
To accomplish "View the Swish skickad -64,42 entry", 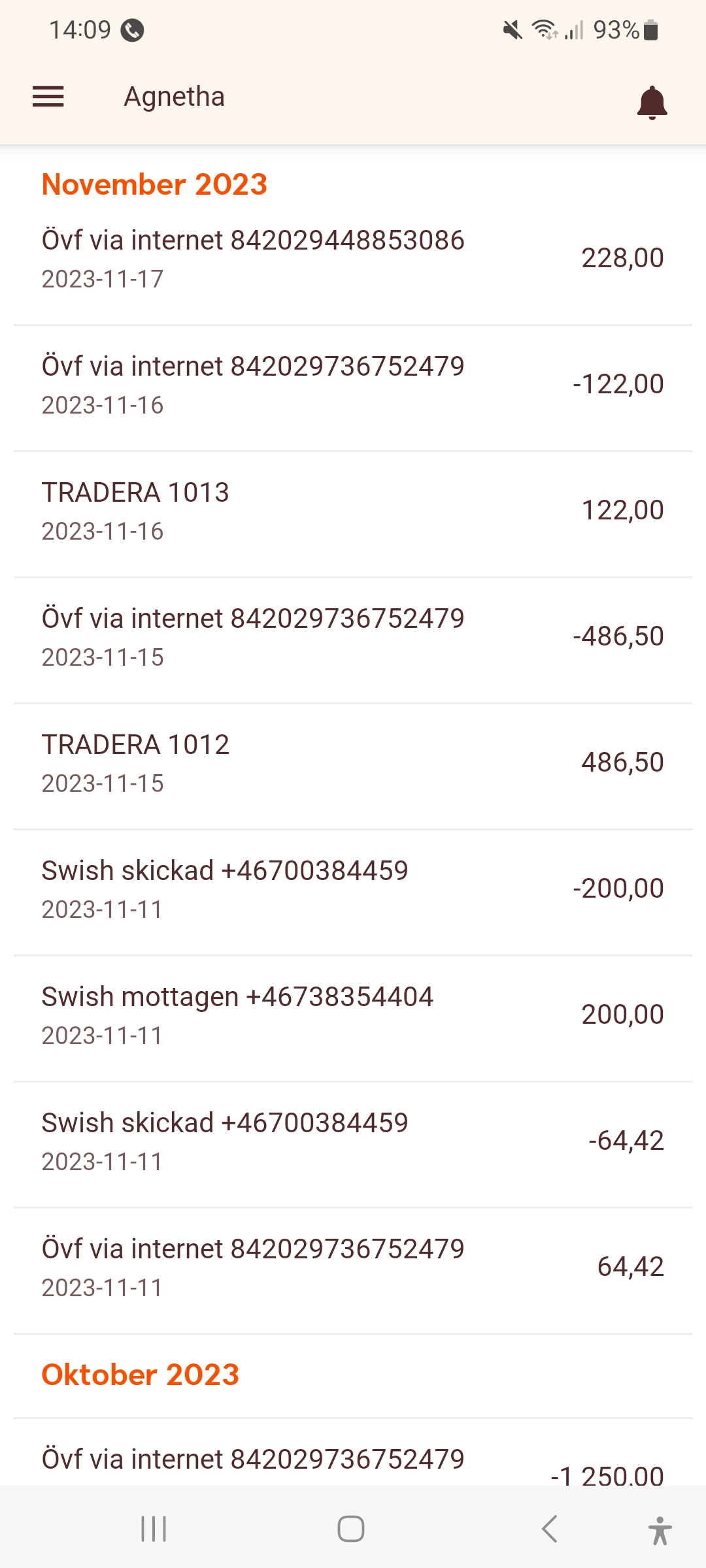I will (x=353, y=1141).
